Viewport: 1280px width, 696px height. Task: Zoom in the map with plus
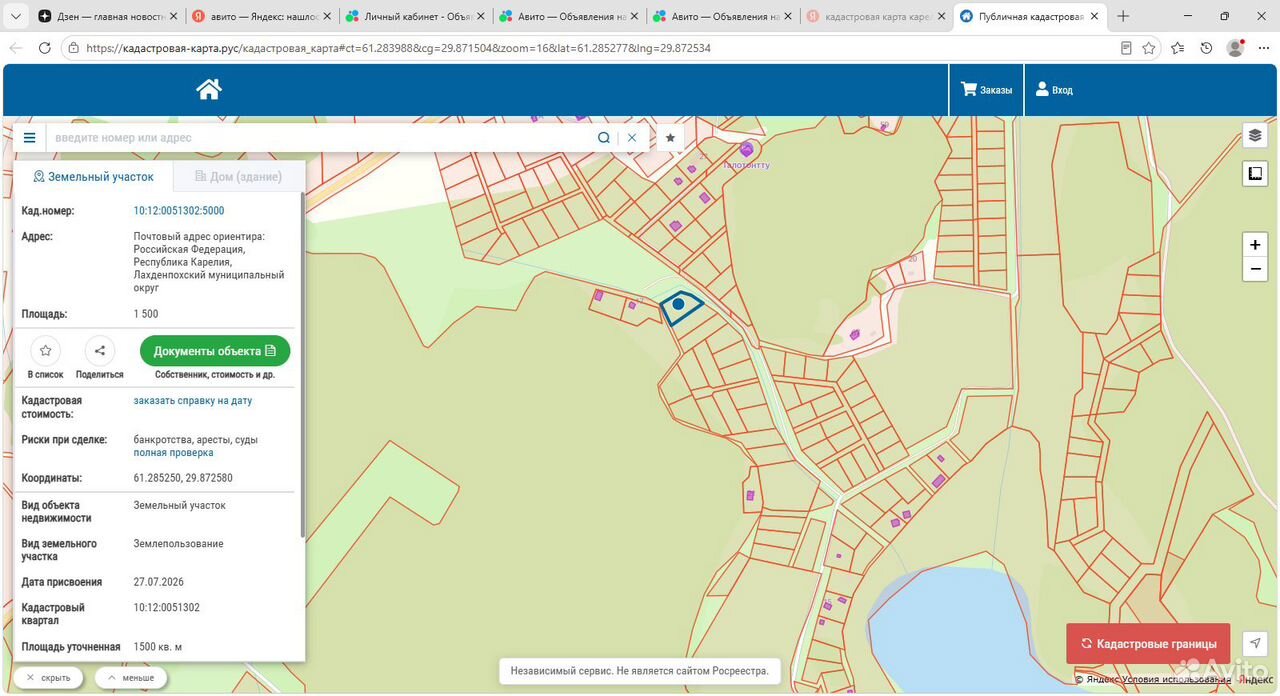tap(1255, 245)
